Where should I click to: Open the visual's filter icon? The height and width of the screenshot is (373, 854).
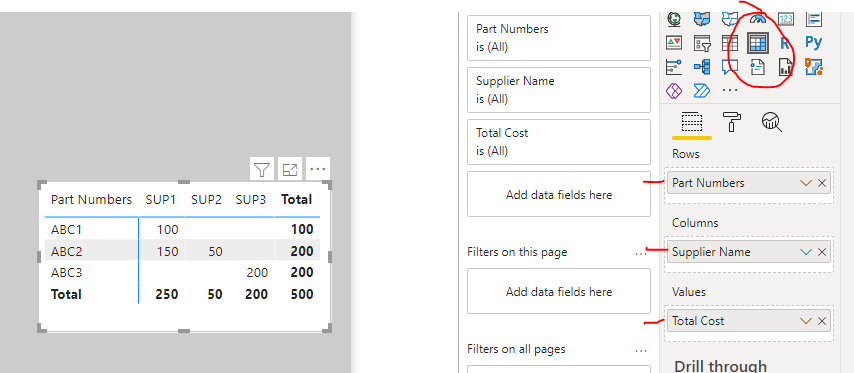(262, 170)
